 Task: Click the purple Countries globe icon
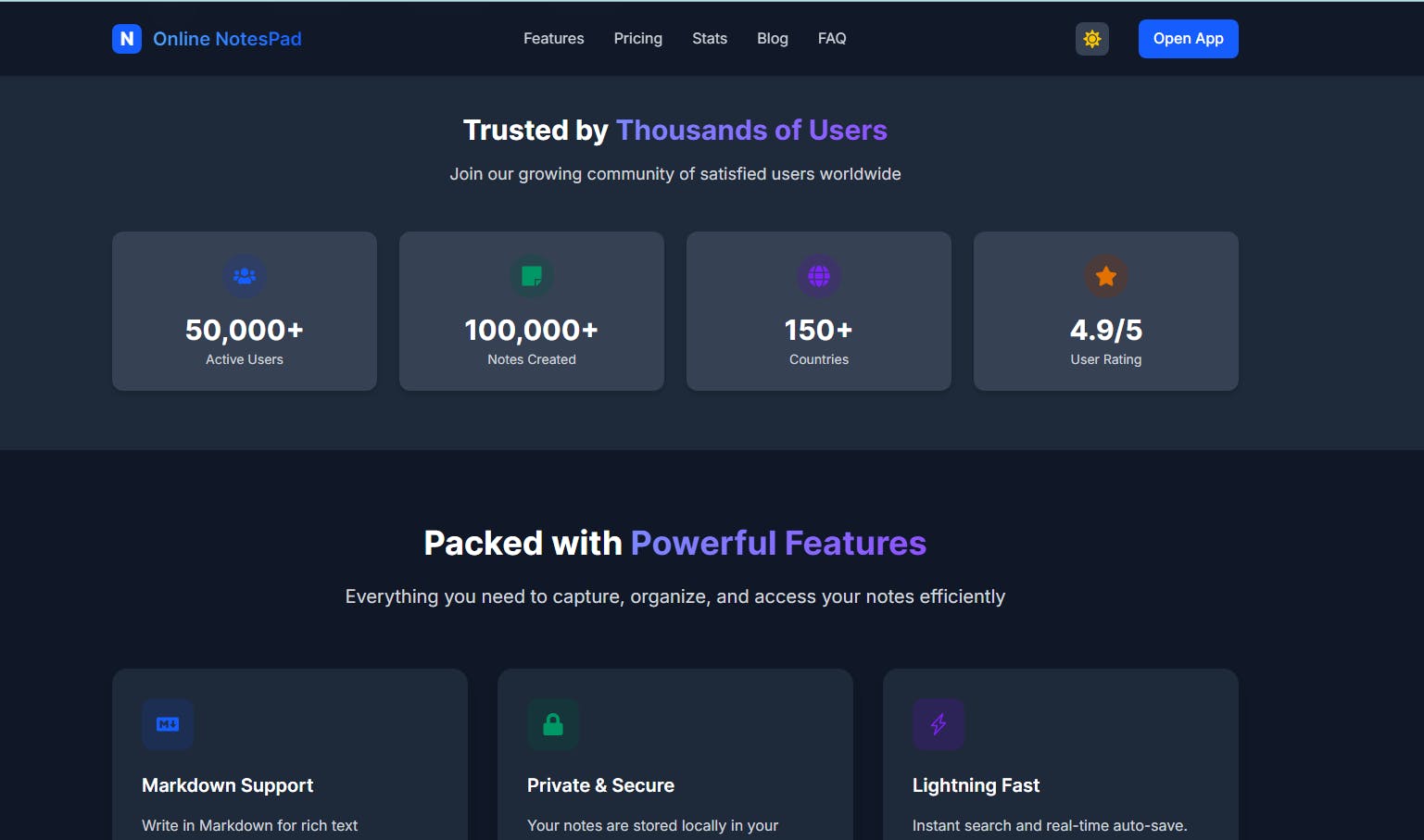819,276
